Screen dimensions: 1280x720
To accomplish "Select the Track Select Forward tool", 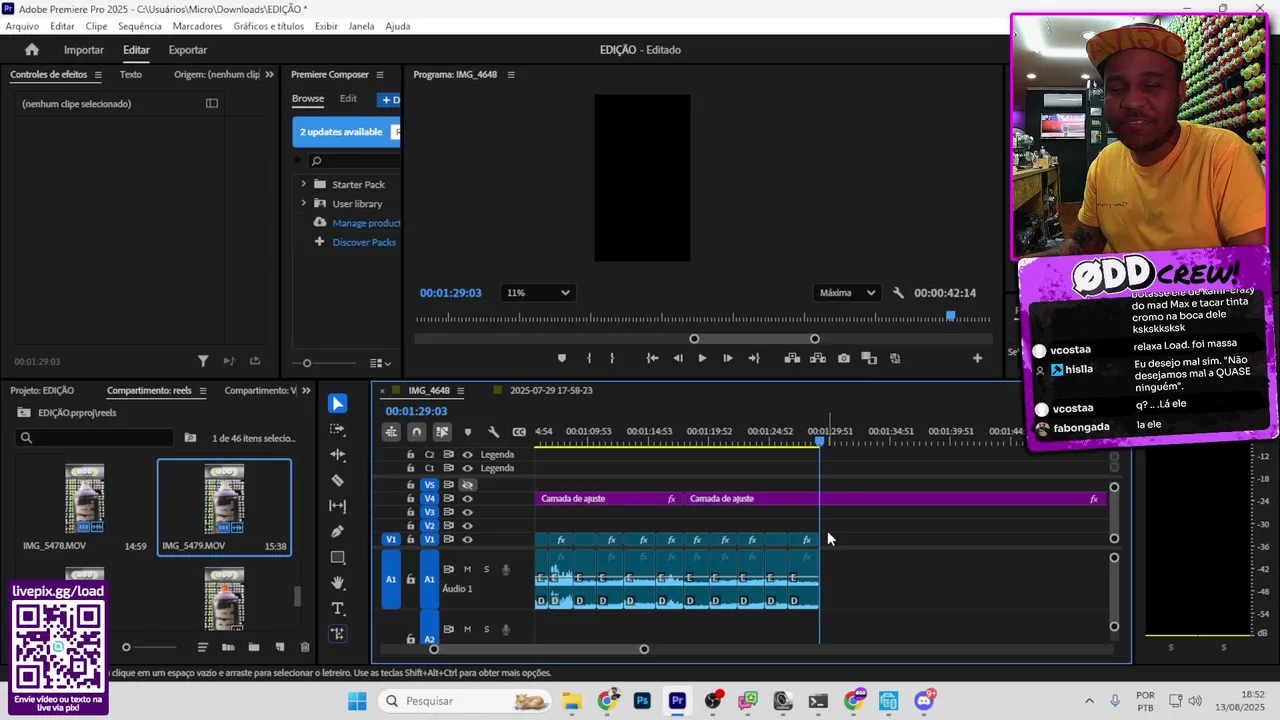I will pyautogui.click(x=337, y=429).
